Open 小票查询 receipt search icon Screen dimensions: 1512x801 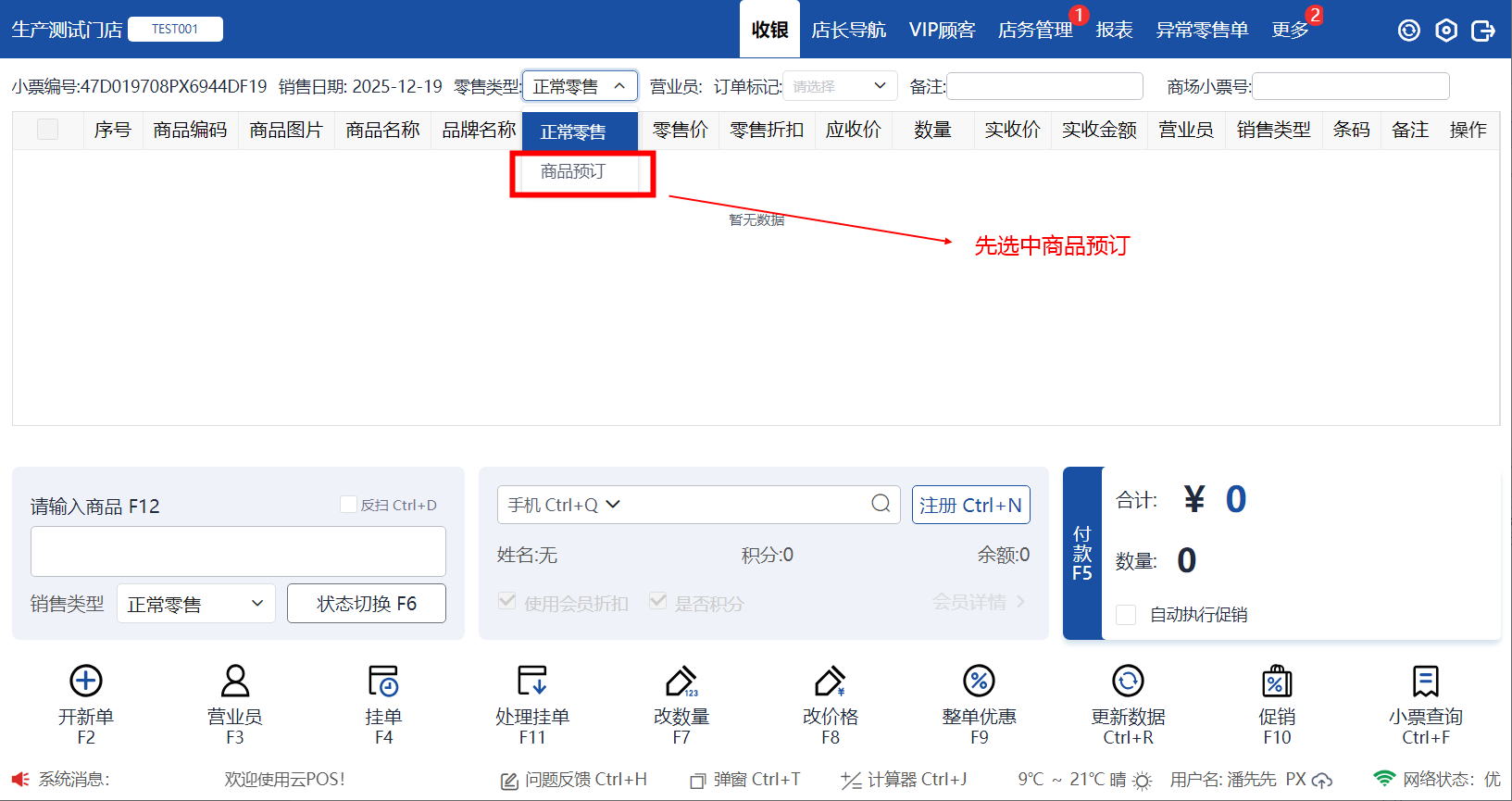coord(1426,682)
